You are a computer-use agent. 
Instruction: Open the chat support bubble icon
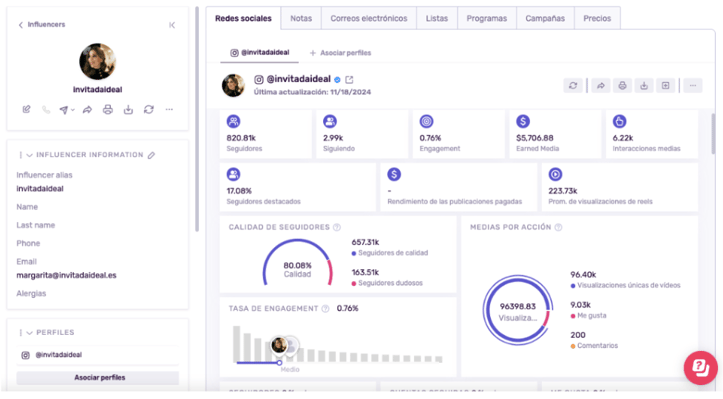[x=700, y=368]
